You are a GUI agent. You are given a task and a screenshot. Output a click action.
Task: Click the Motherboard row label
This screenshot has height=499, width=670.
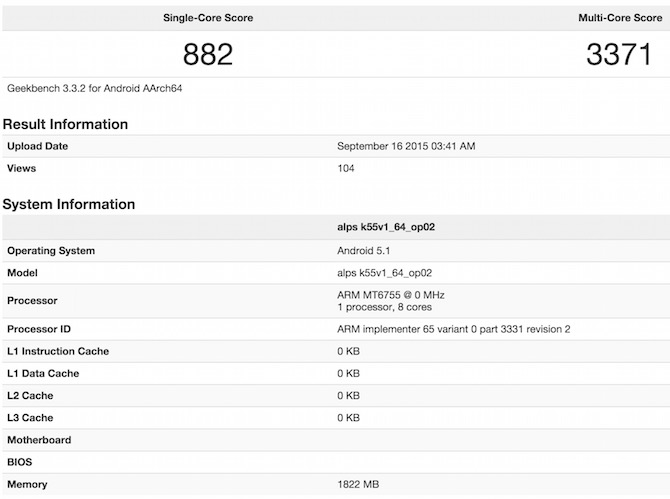[39, 440]
